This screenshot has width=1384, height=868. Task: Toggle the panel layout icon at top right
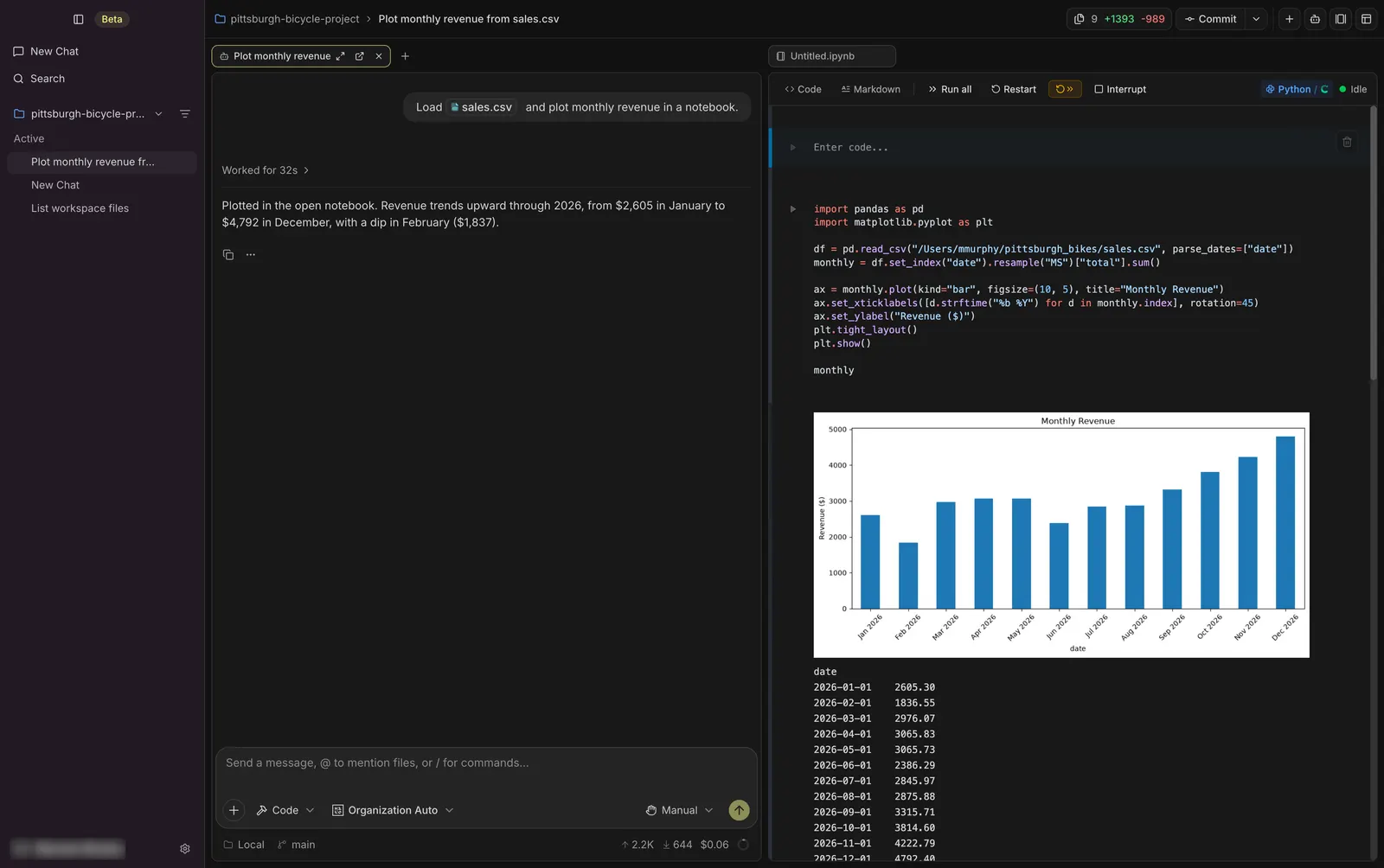1367,19
